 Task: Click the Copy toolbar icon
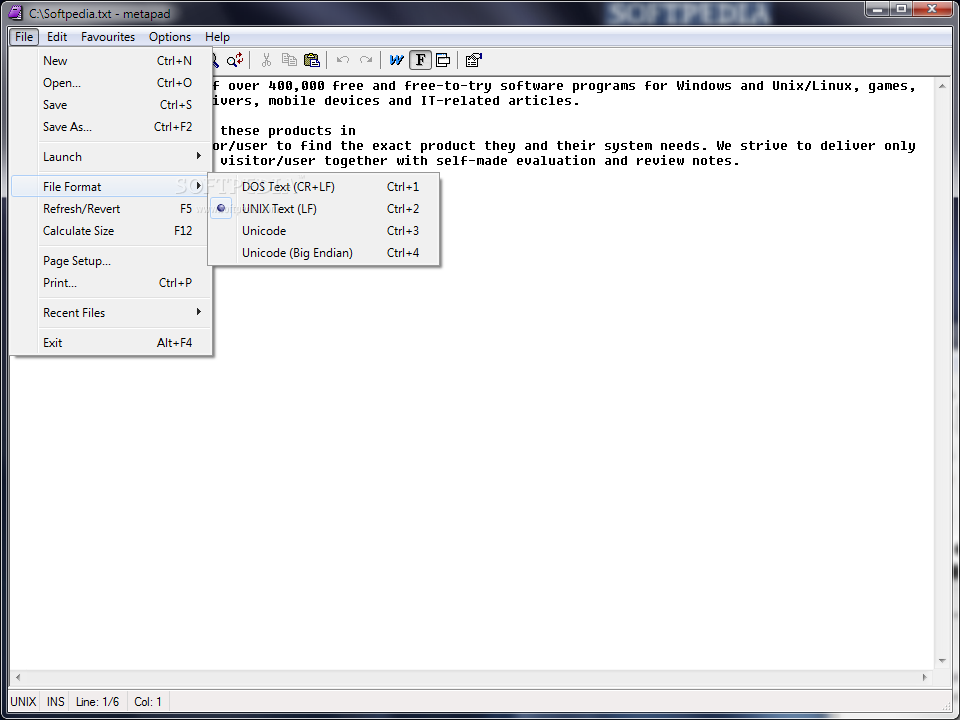coord(289,60)
